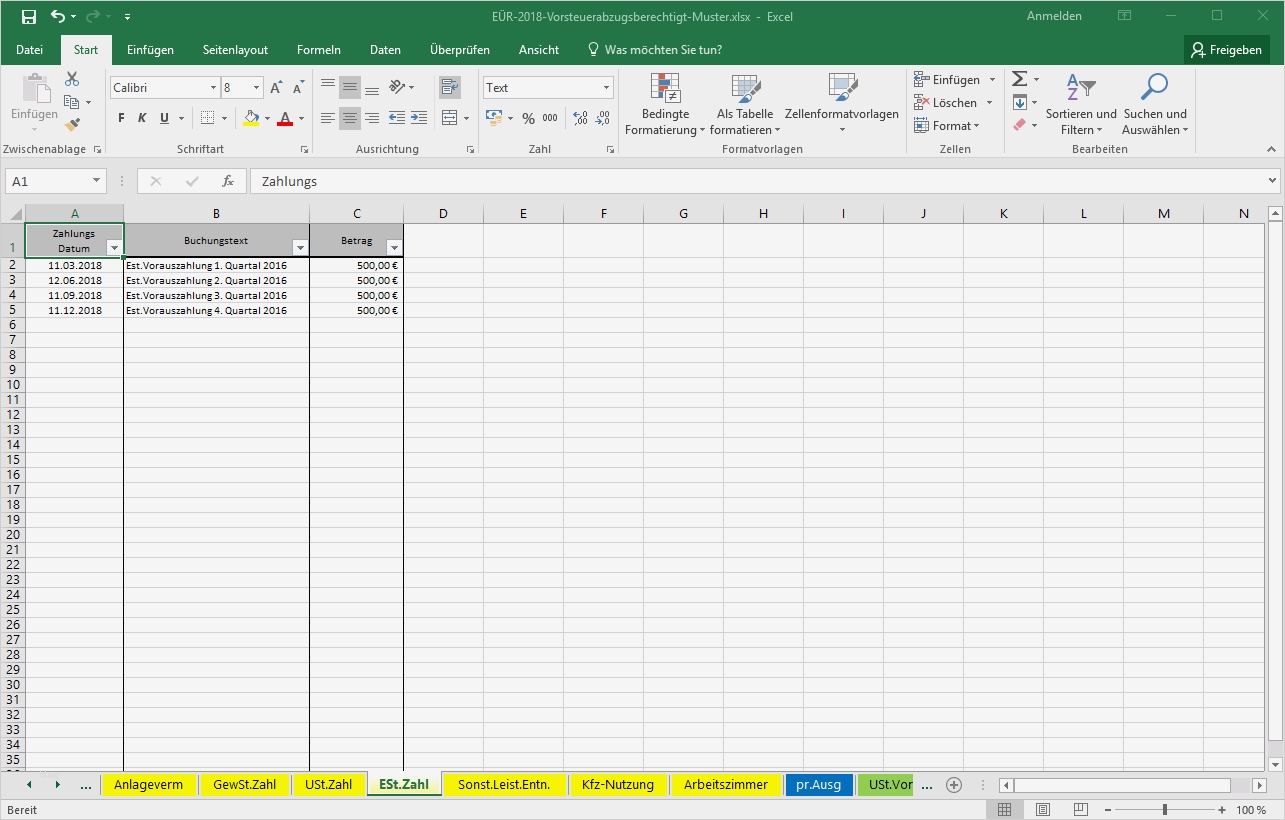Select the italic (K) formatting icon

(140, 117)
